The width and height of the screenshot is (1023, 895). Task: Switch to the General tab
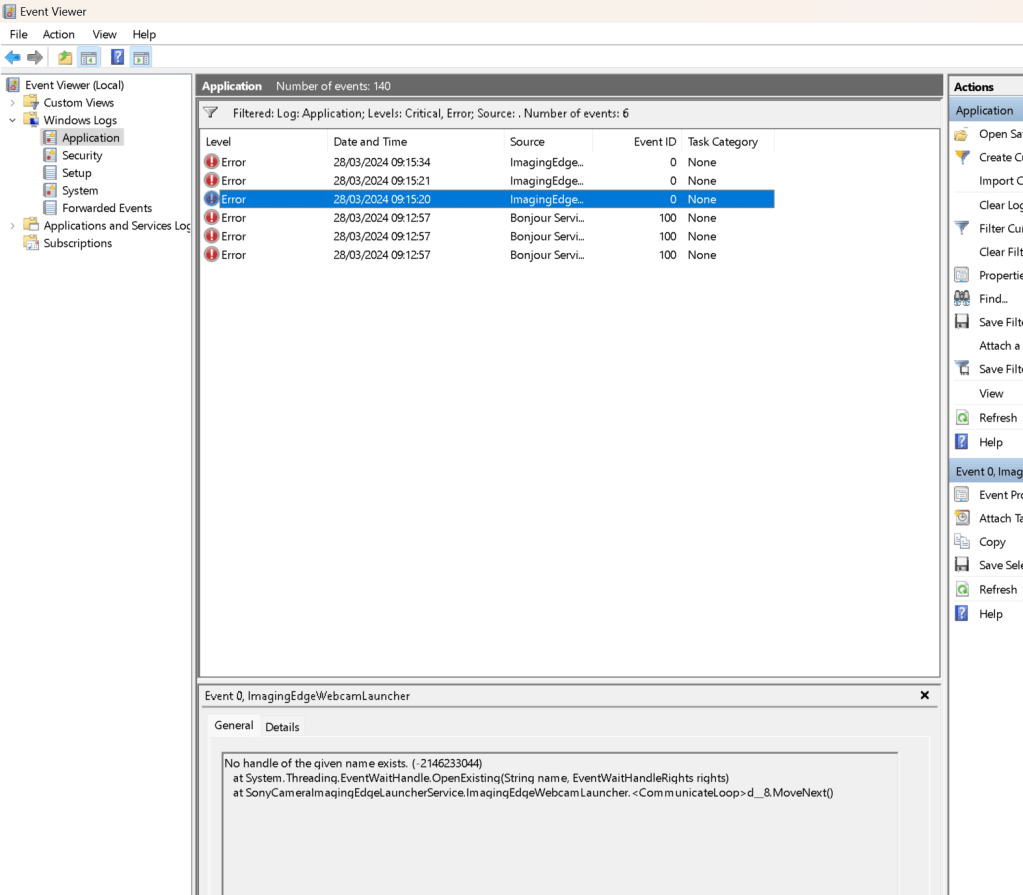234,725
